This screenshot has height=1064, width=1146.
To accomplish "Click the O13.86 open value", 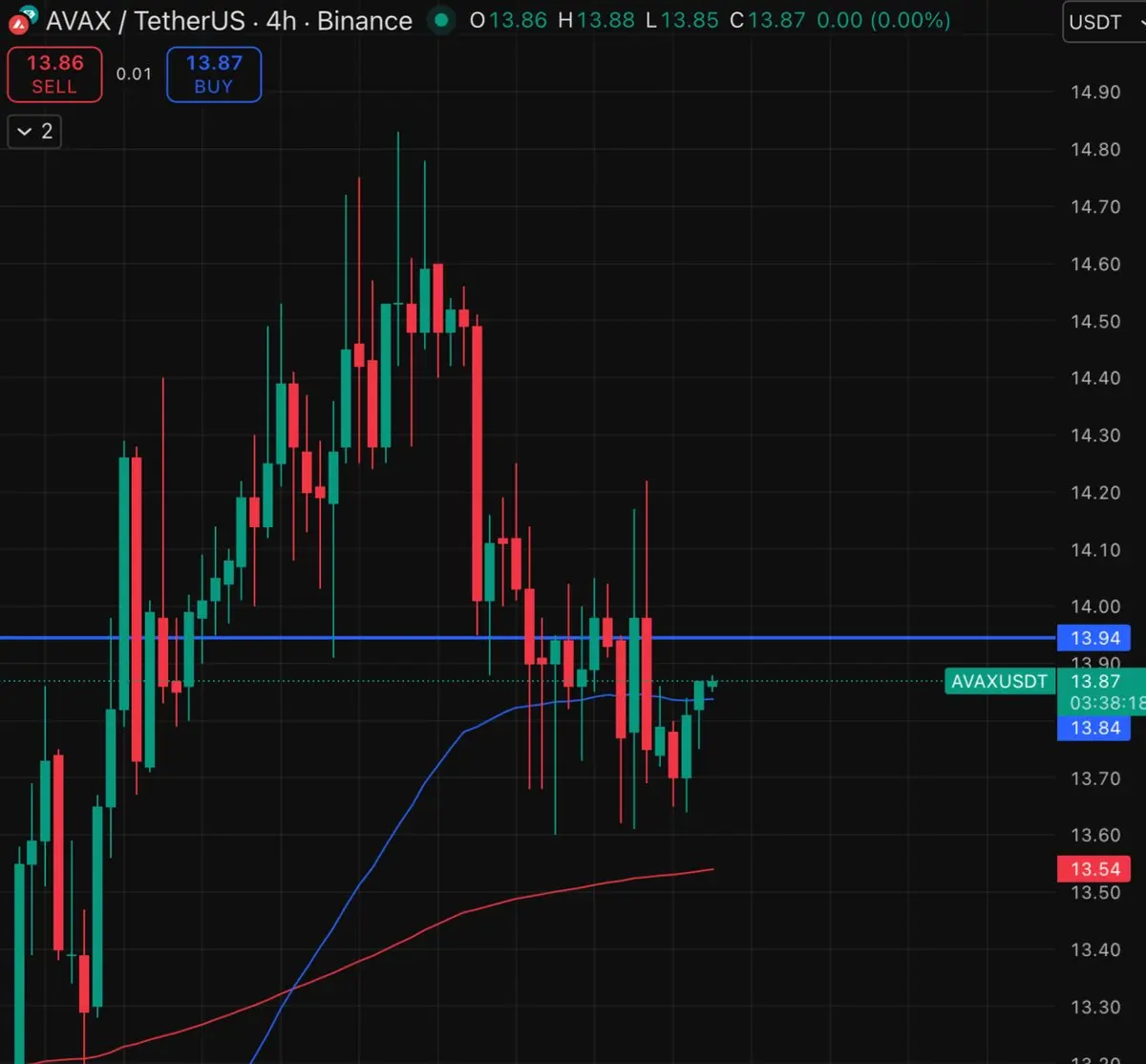I will click(509, 20).
